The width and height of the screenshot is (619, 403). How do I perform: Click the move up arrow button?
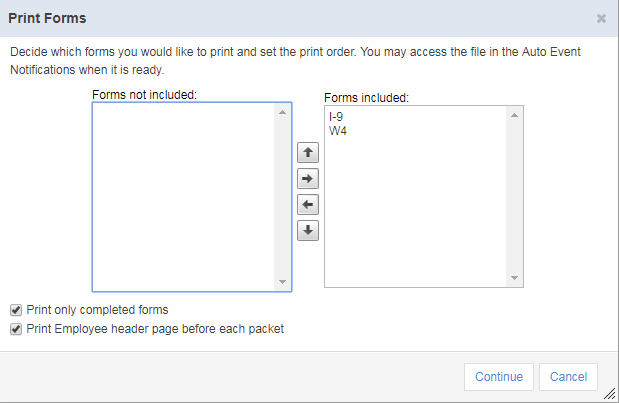(x=308, y=153)
